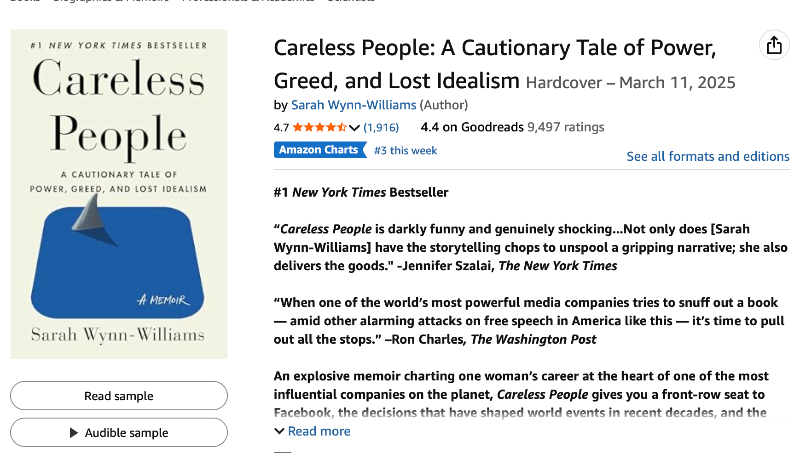The image size is (800, 453).
Task: Click the star rating icons
Action: pyautogui.click(x=320, y=127)
